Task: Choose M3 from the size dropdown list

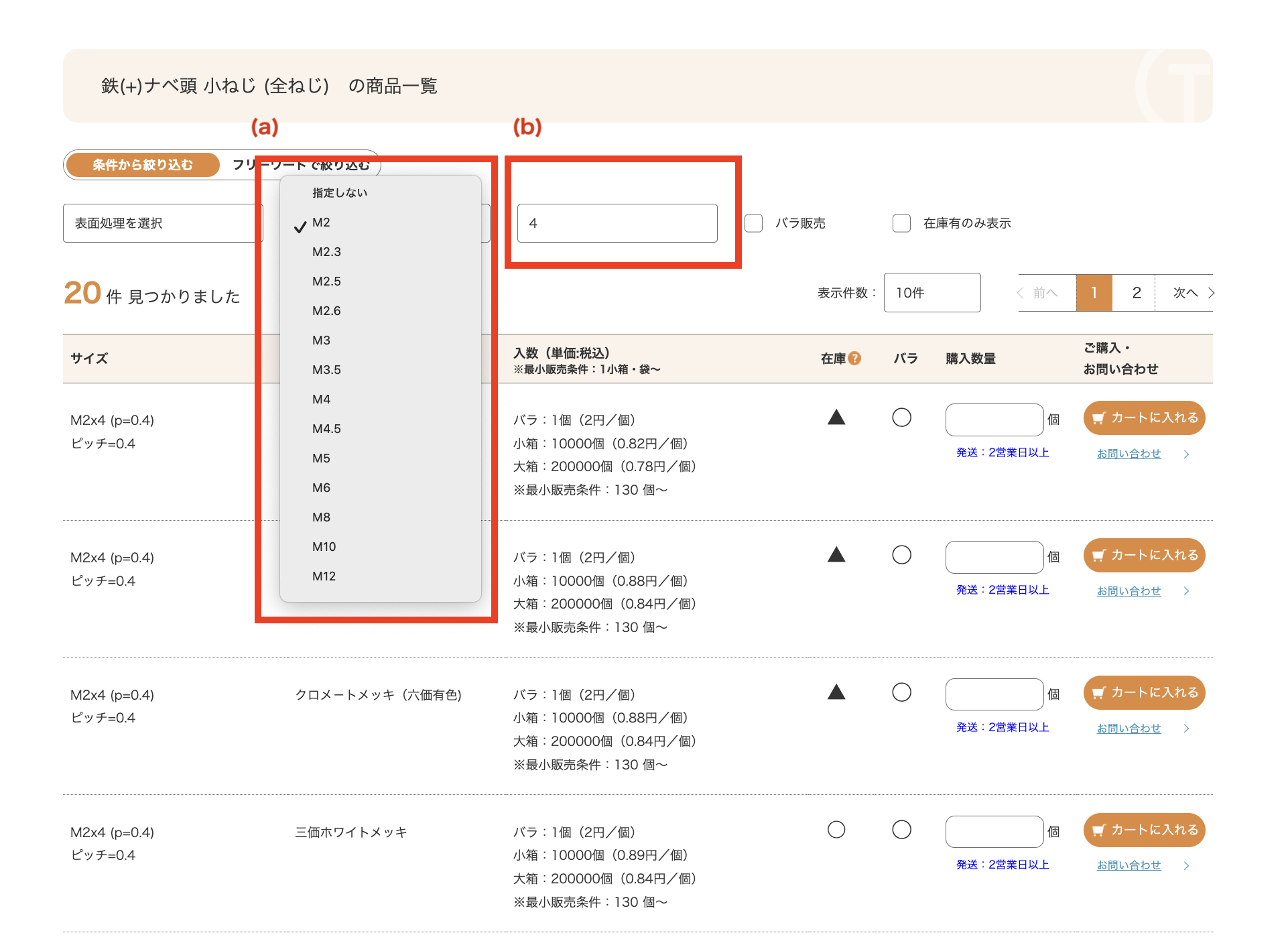Action: (322, 340)
